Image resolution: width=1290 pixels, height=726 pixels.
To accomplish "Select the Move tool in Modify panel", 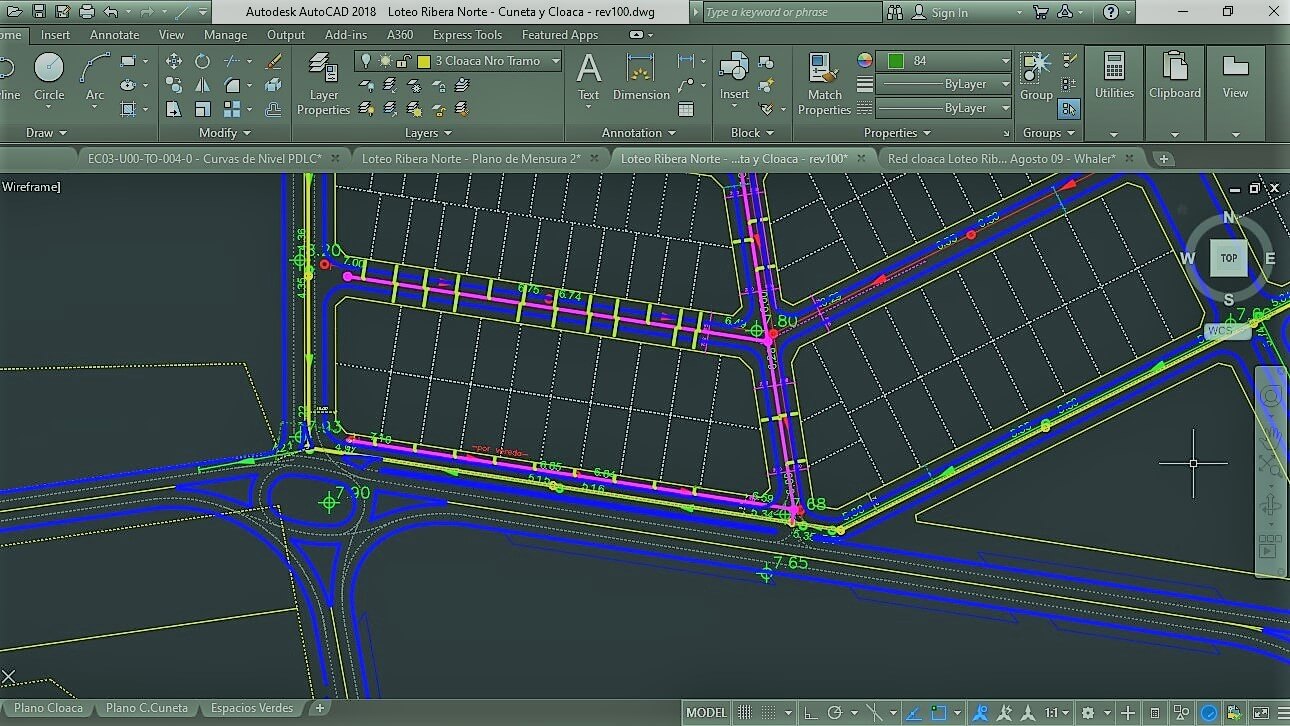I will coord(174,61).
